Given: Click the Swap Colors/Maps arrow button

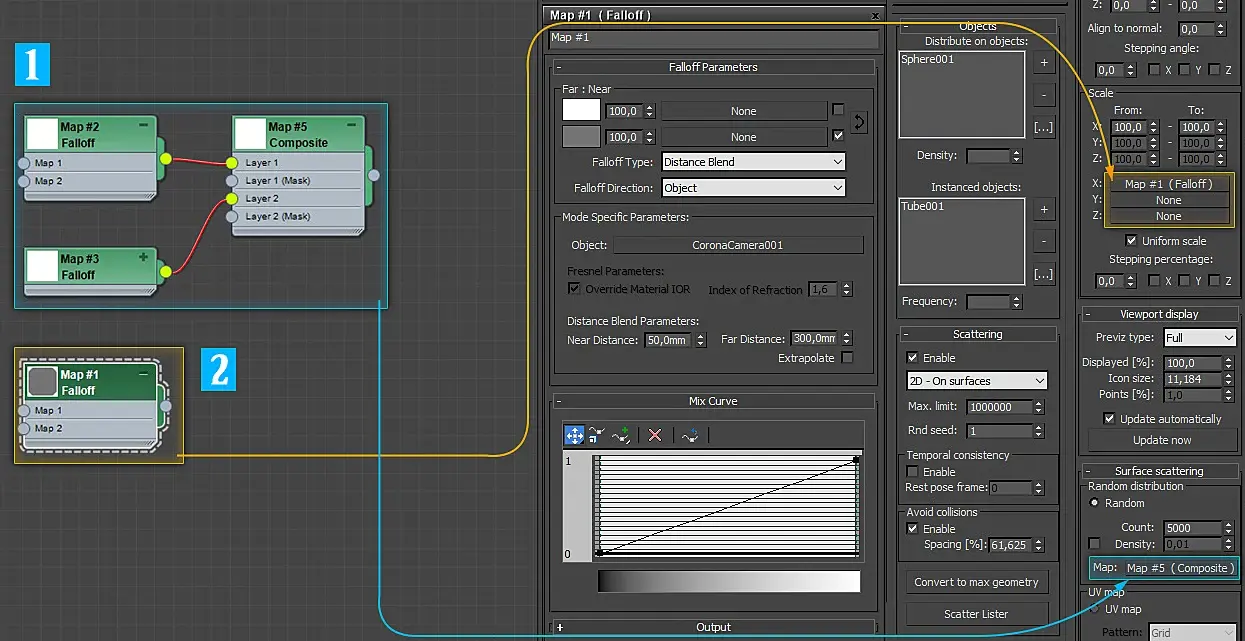Looking at the screenshot, I should [858, 123].
